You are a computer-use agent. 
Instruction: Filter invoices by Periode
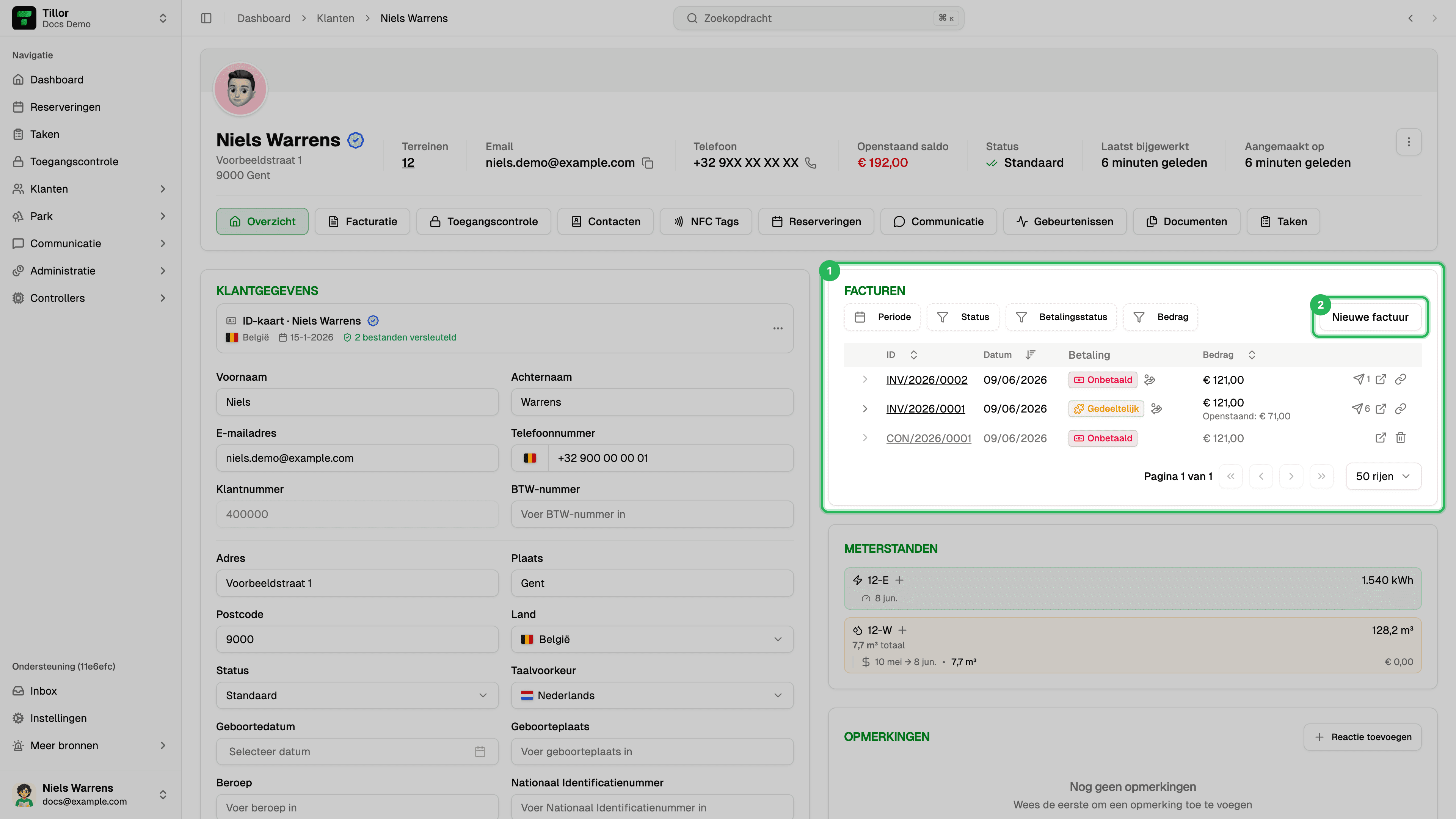point(882,317)
